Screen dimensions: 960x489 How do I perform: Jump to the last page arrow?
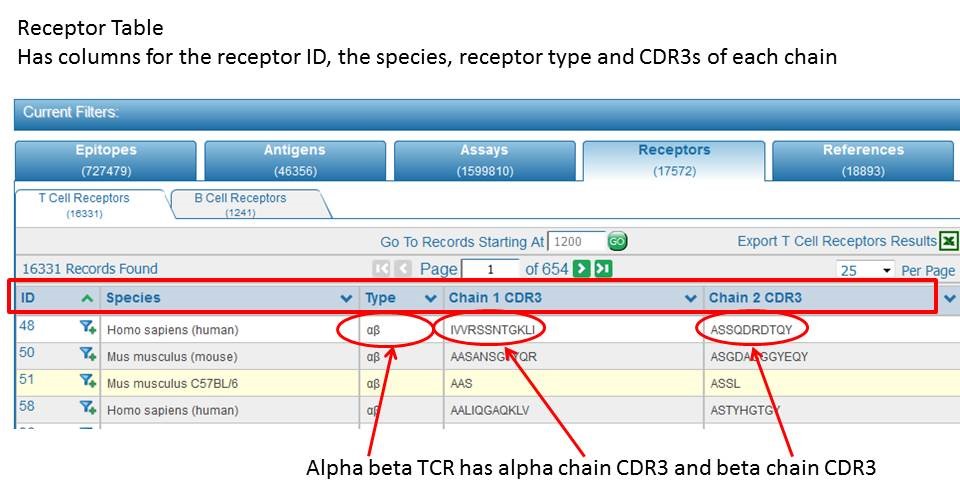pos(602,269)
